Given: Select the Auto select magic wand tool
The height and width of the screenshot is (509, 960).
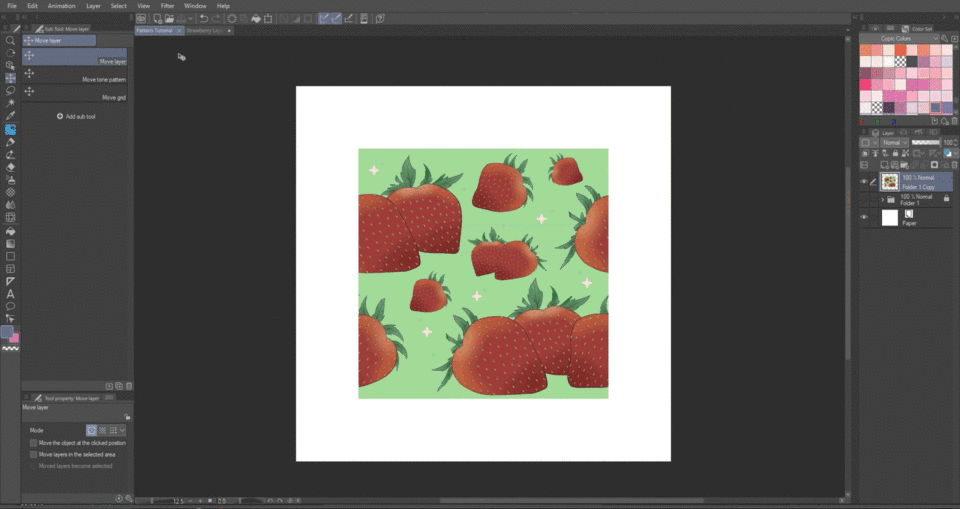Looking at the screenshot, I should [10, 103].
